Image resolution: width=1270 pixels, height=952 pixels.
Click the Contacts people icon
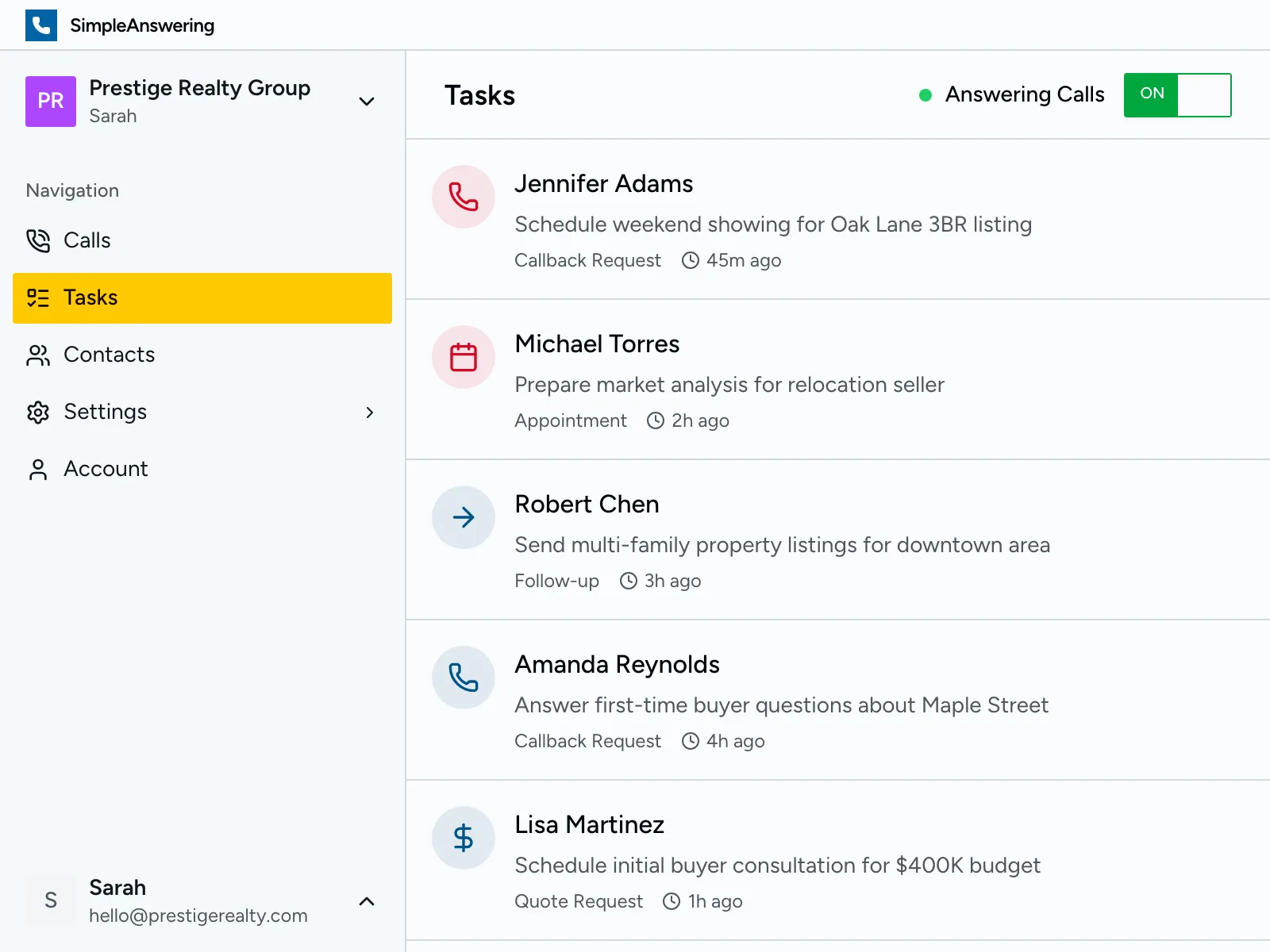coord(37,355)
